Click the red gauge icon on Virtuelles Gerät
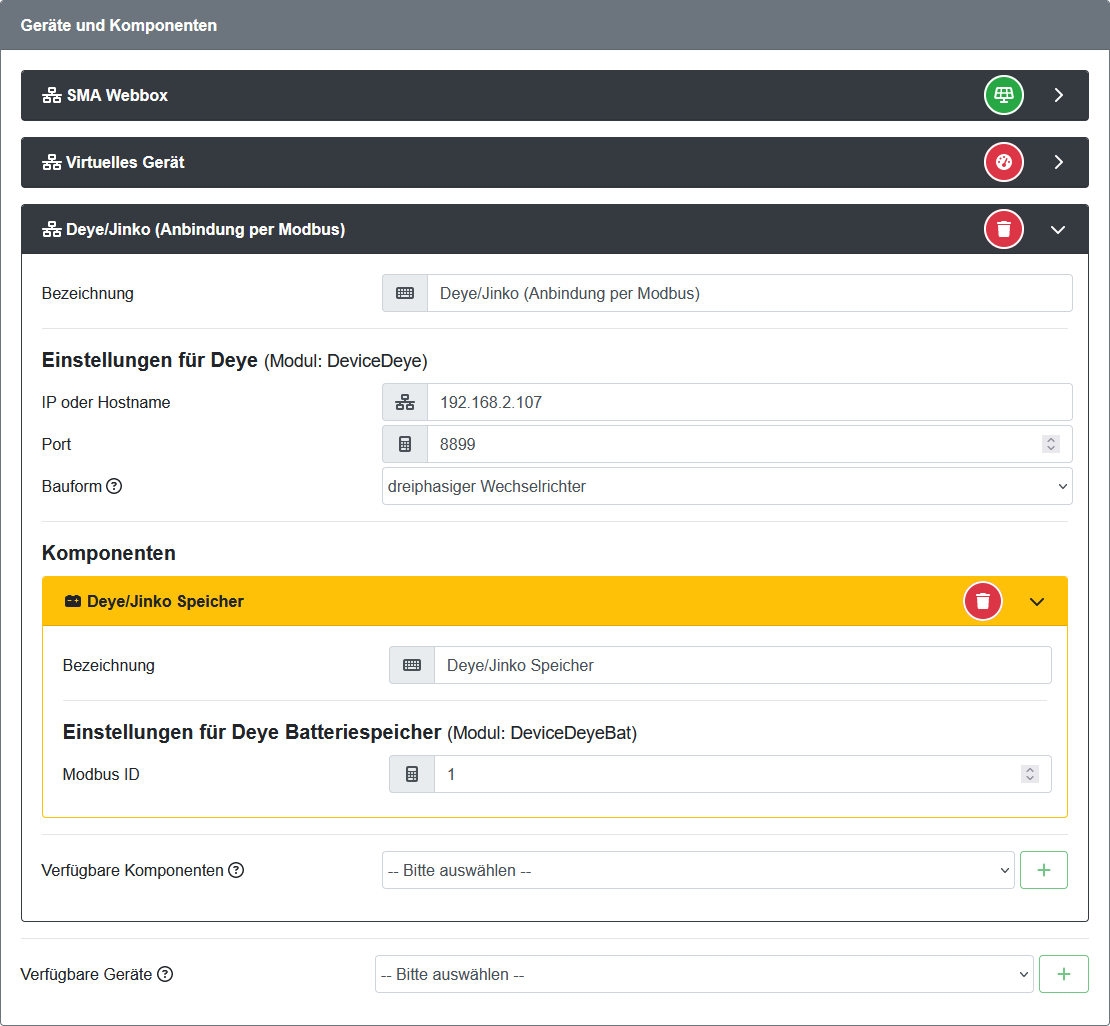The image size is (1110, 1026). (x=1003, y=162)
